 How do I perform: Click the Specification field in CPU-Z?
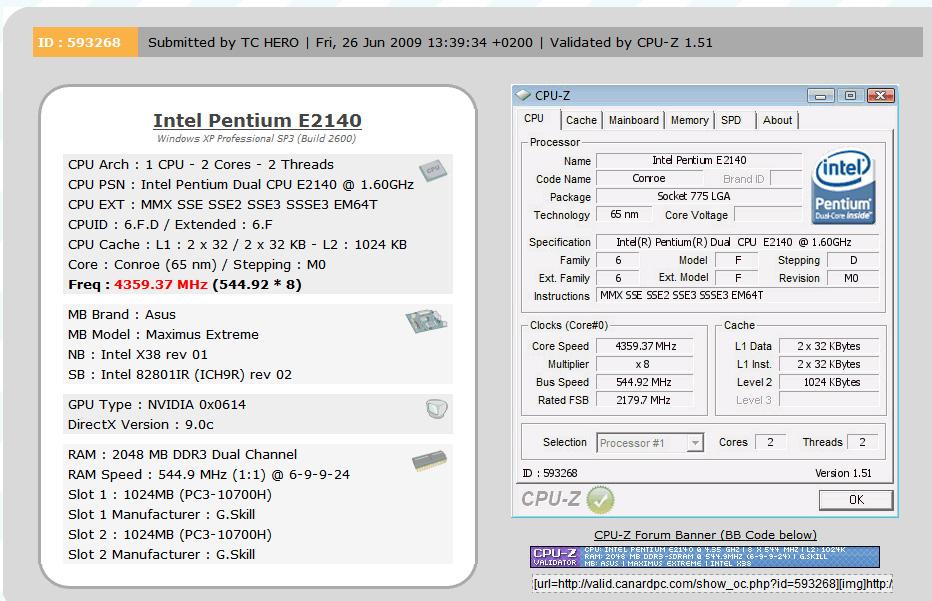(x=737, y=243)
